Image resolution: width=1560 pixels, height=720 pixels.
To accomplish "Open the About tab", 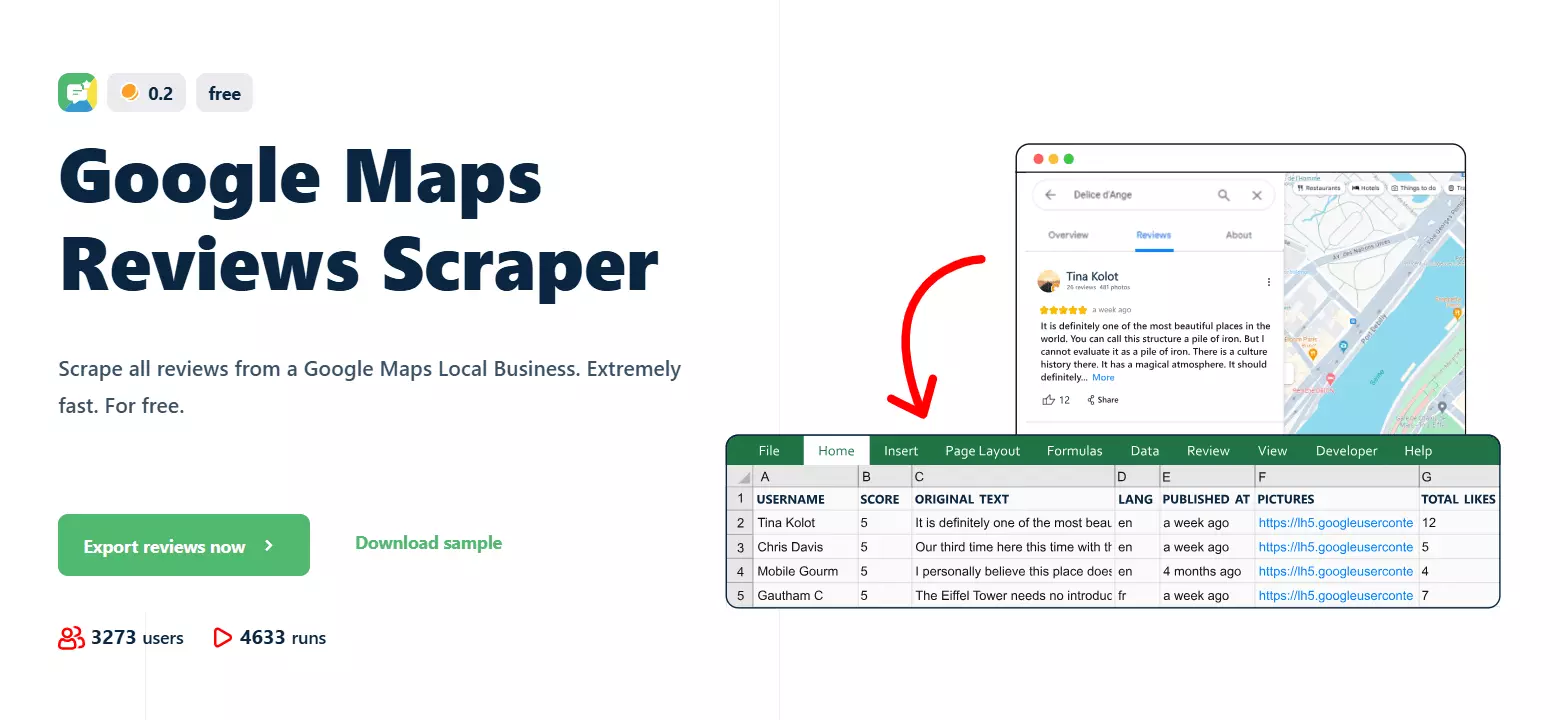I will [1239, 235].
